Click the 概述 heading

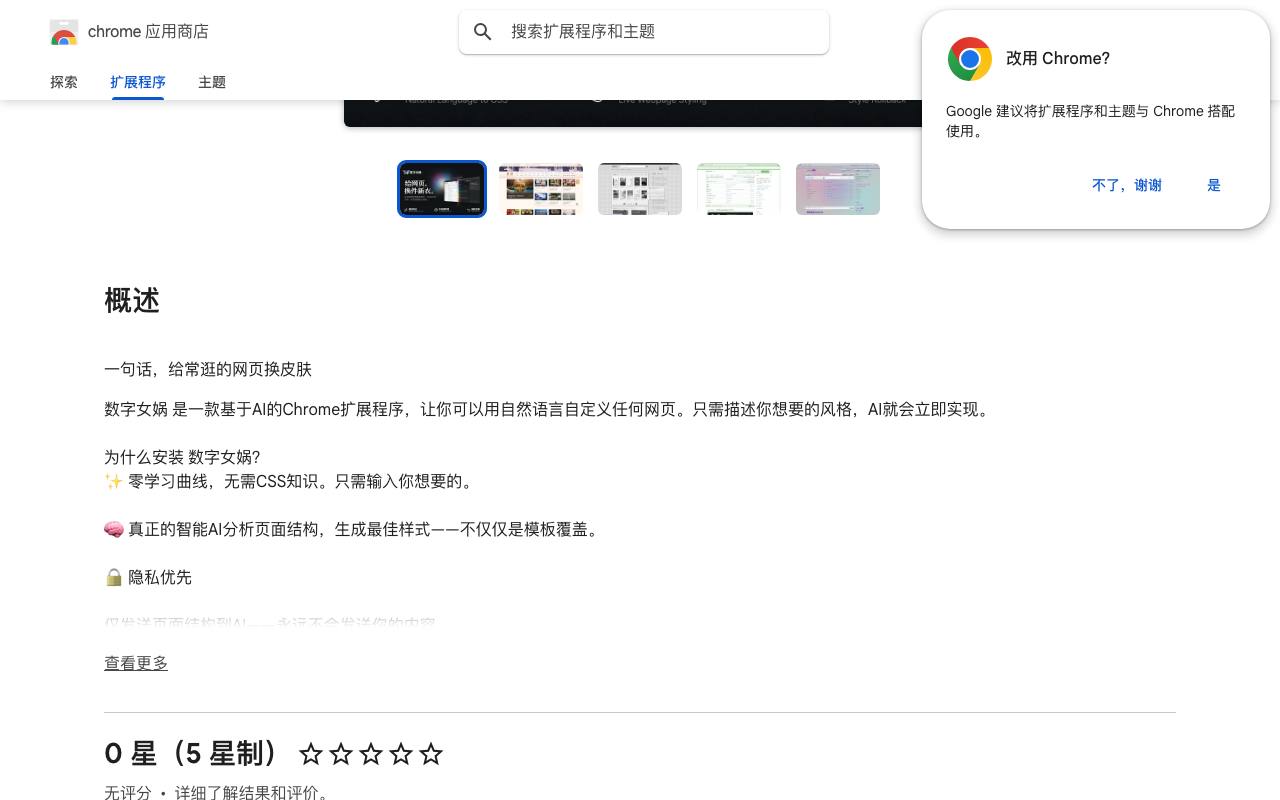(132, 301)
